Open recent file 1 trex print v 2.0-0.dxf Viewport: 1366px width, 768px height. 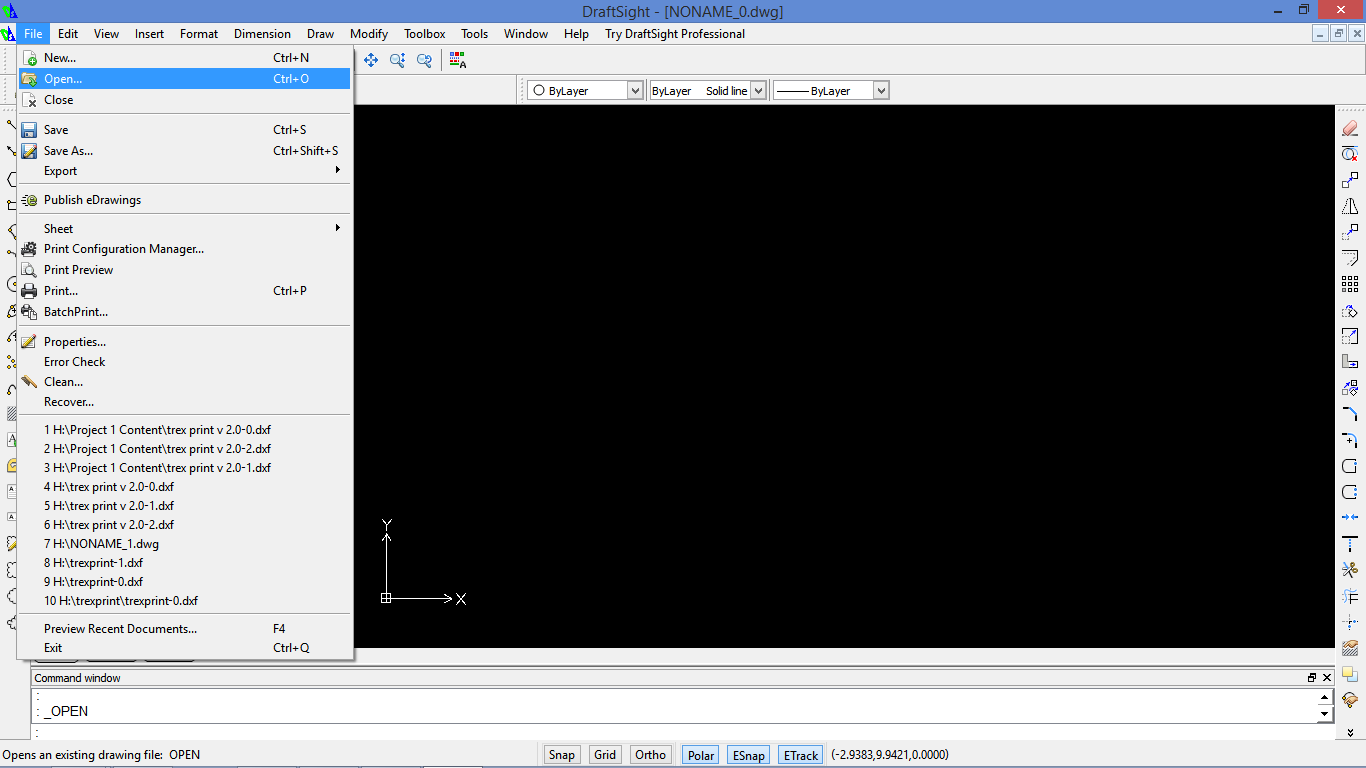coord(185,430)
